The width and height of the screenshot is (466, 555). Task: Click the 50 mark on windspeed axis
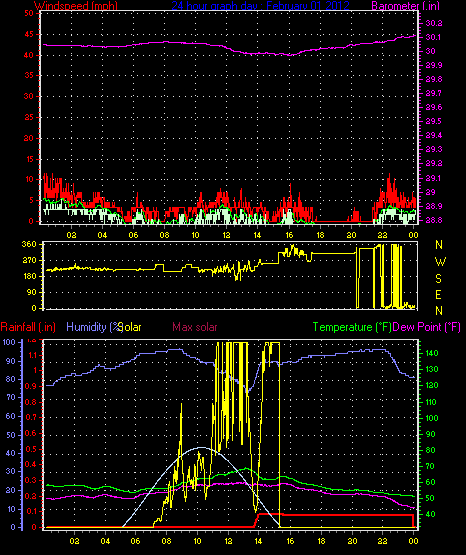click(29, 13)
